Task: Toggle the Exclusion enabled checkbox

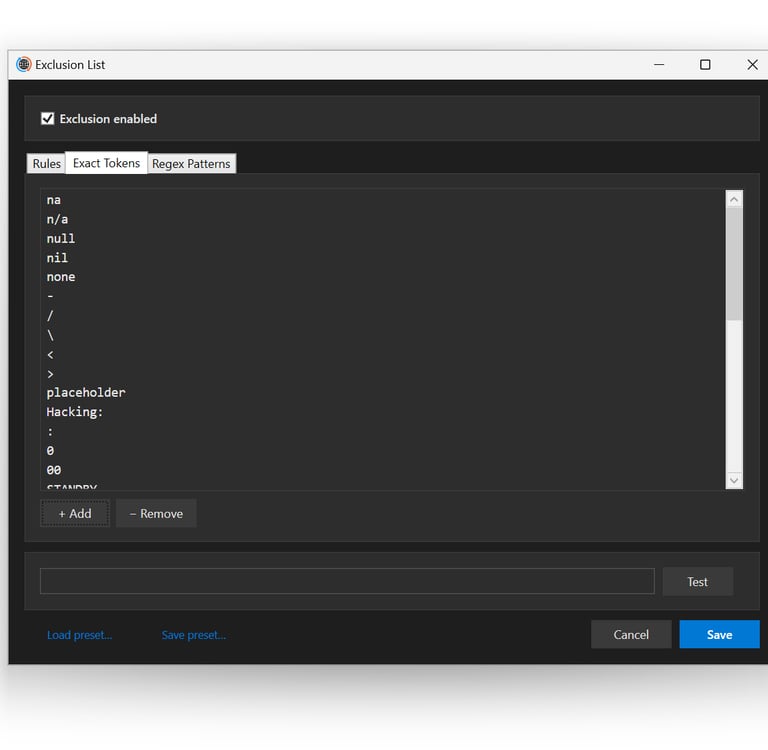Action: [48, 119]
